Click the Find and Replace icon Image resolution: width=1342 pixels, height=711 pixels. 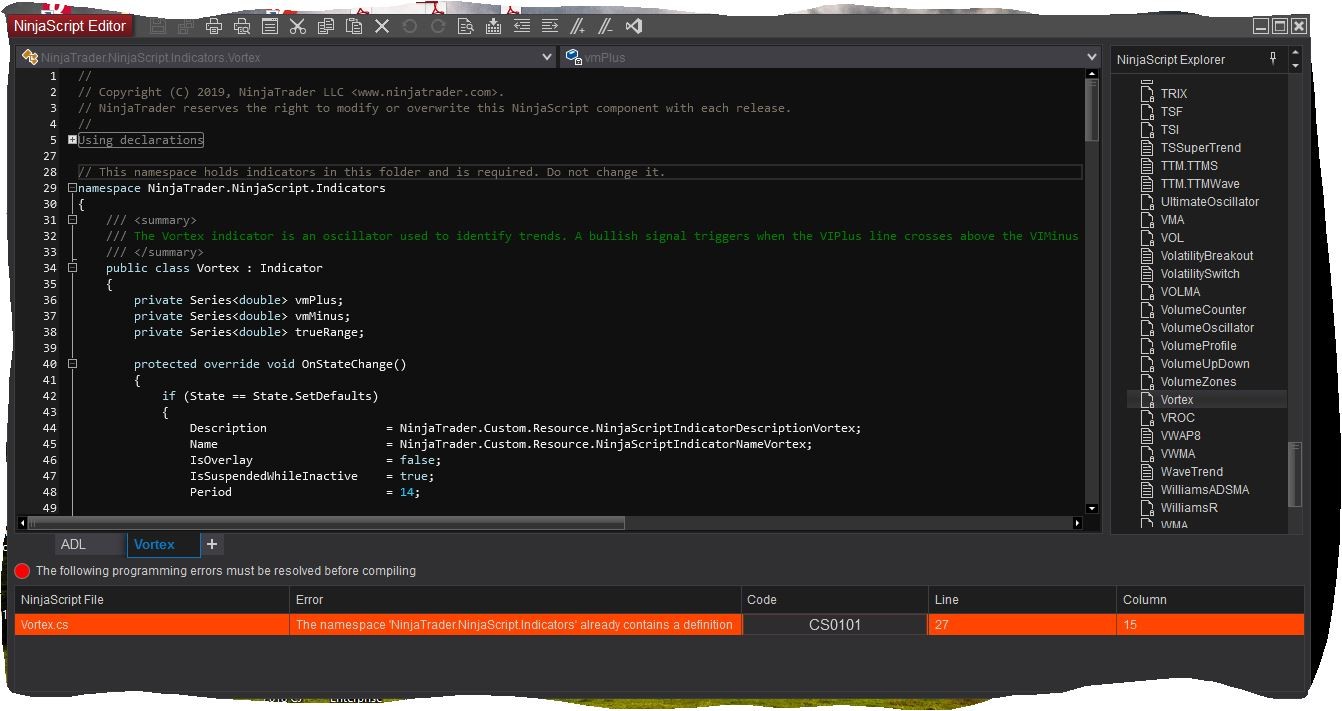(465, 27)
